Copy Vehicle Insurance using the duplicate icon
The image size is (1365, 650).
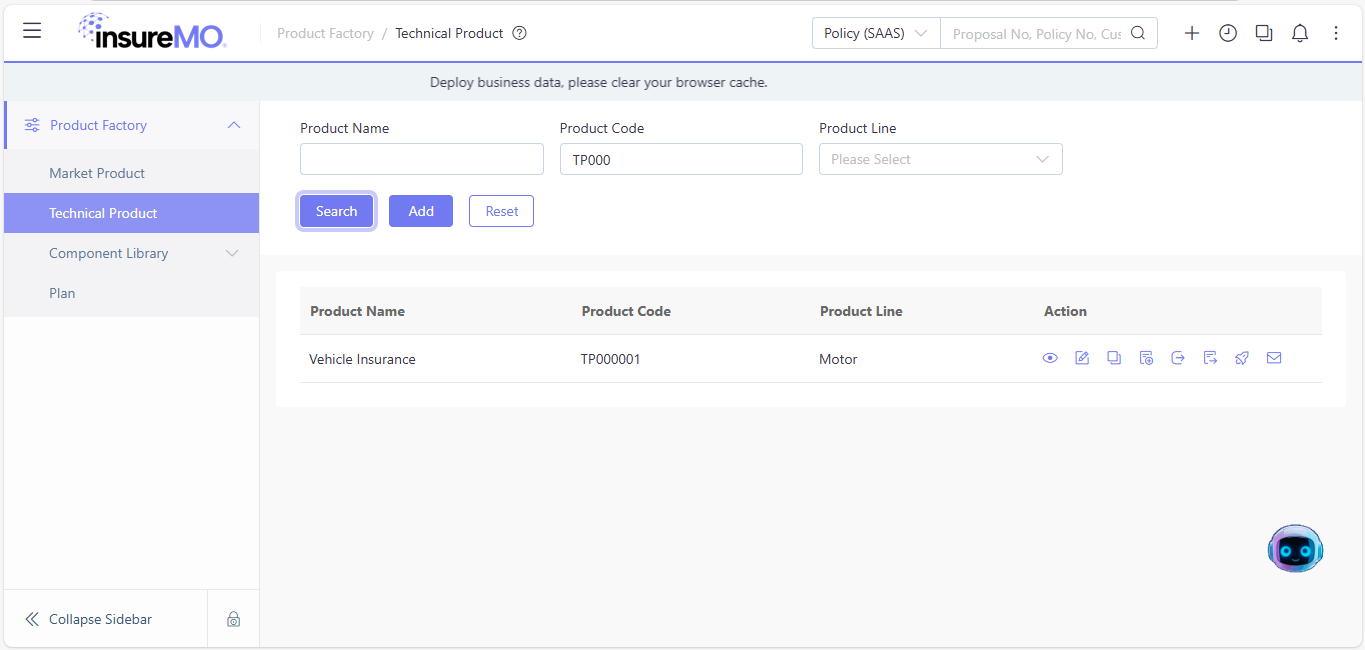coord(1114,358)
